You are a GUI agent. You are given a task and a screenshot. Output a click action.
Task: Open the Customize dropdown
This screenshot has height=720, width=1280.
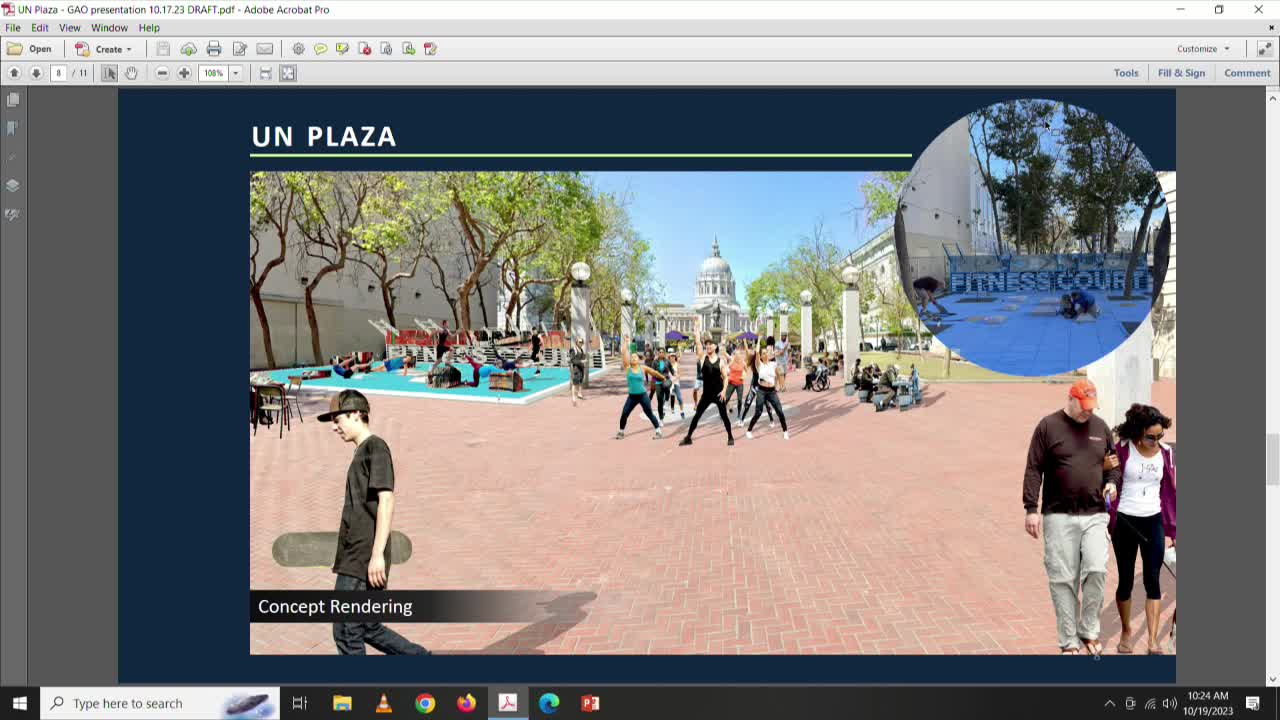click(1203, 48)
